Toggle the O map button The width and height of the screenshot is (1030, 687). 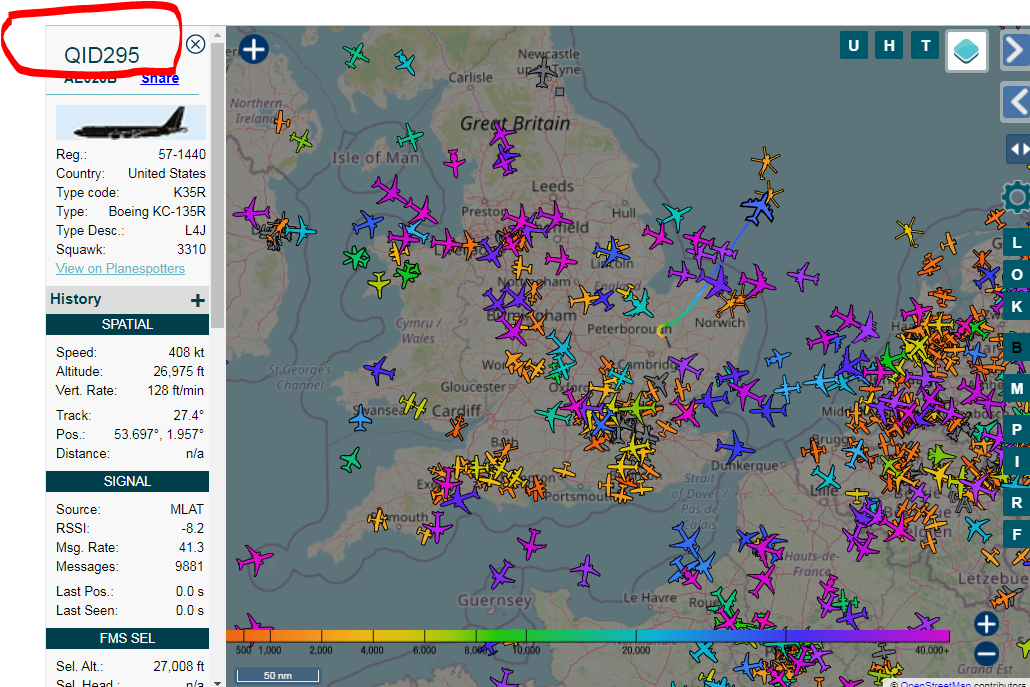point(1017,275)
